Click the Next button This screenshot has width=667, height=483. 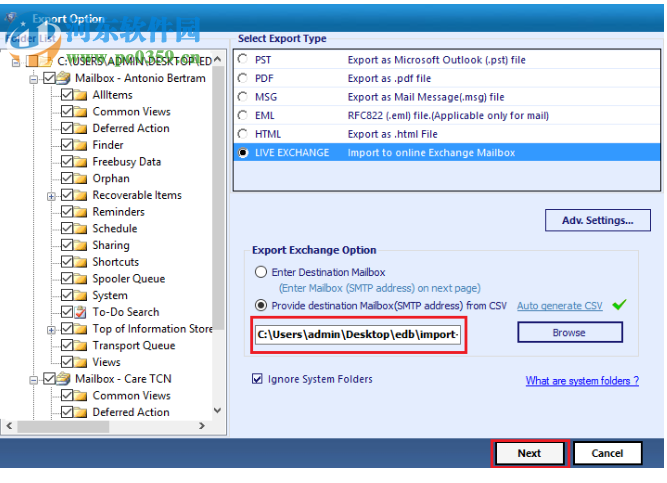[x=529, y=453]
